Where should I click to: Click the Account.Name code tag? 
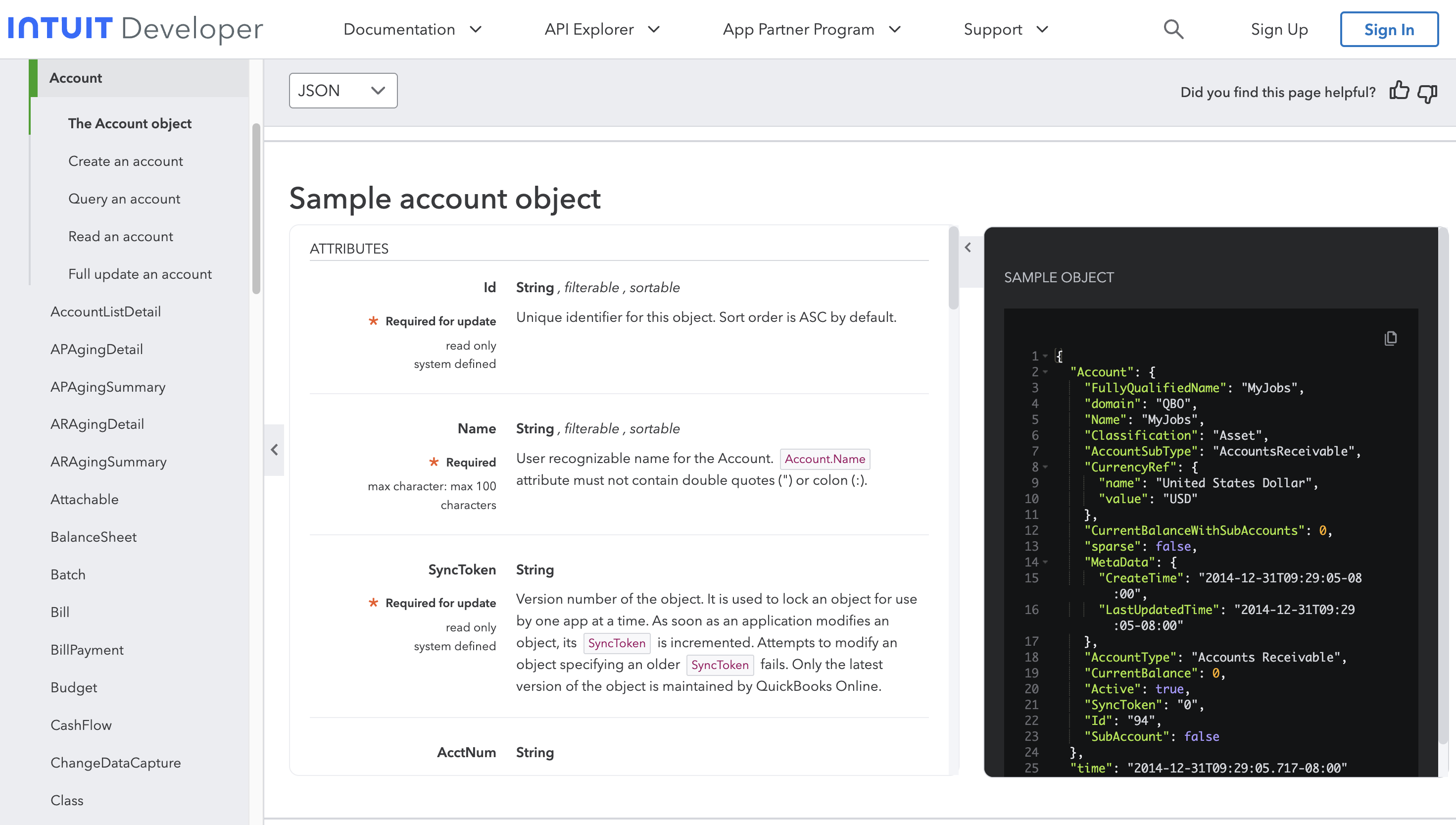tap(825, 459)
